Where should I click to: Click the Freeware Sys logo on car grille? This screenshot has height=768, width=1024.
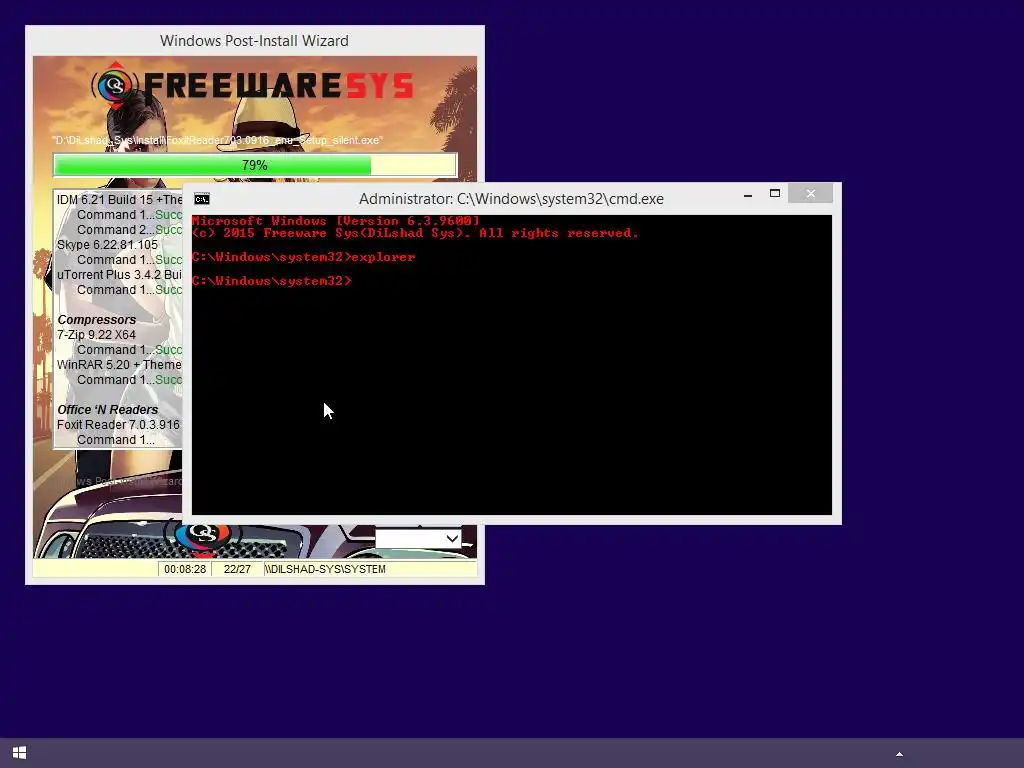click(202, 536)
